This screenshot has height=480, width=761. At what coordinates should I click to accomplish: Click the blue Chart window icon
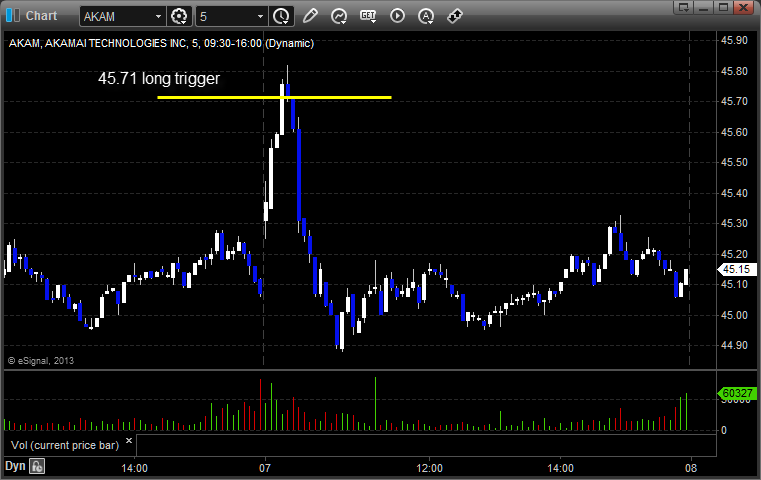click(x=13, y=16)
